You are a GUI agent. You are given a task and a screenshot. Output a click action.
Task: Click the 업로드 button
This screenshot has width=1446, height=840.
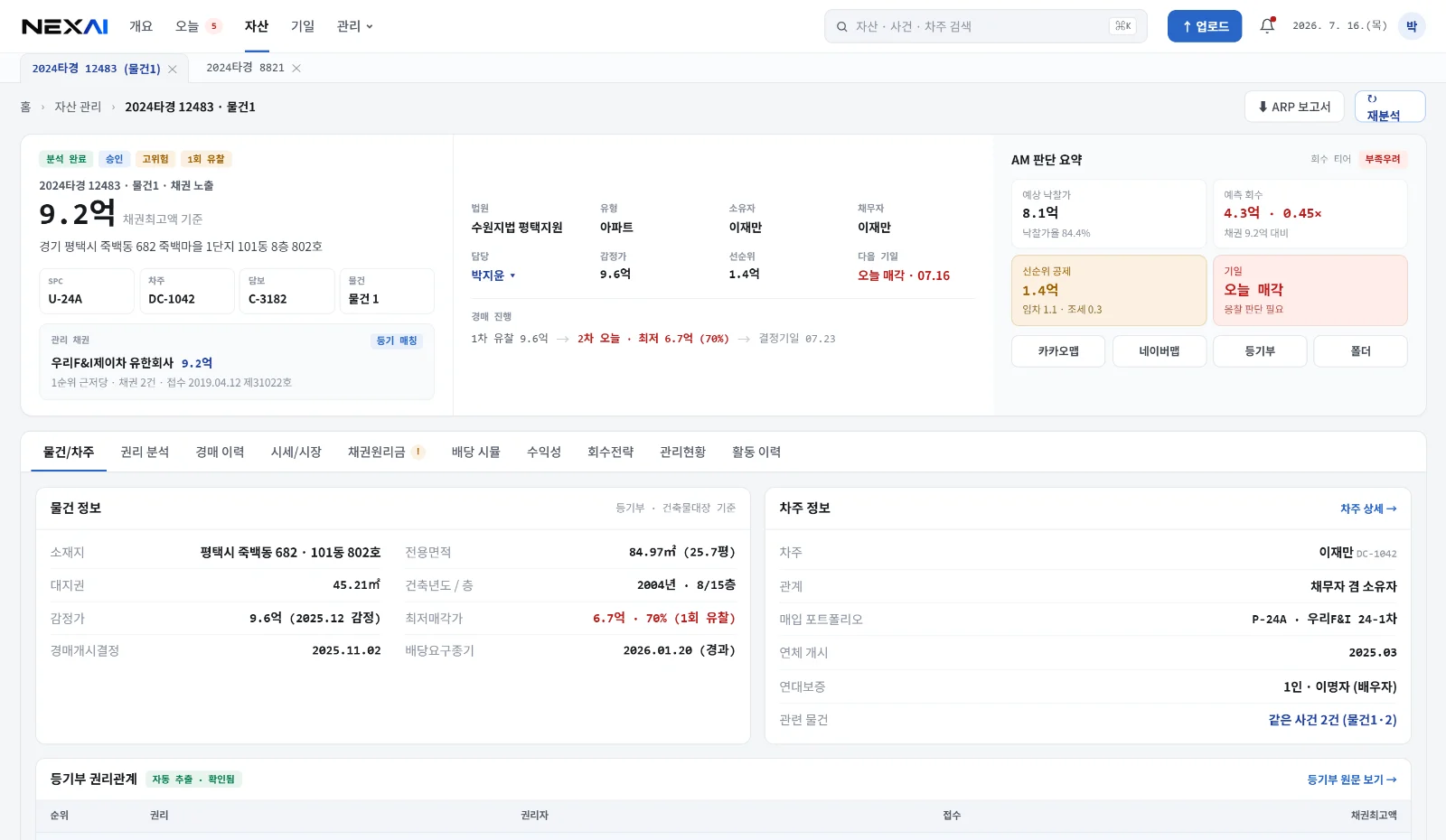coord(1205,26)
